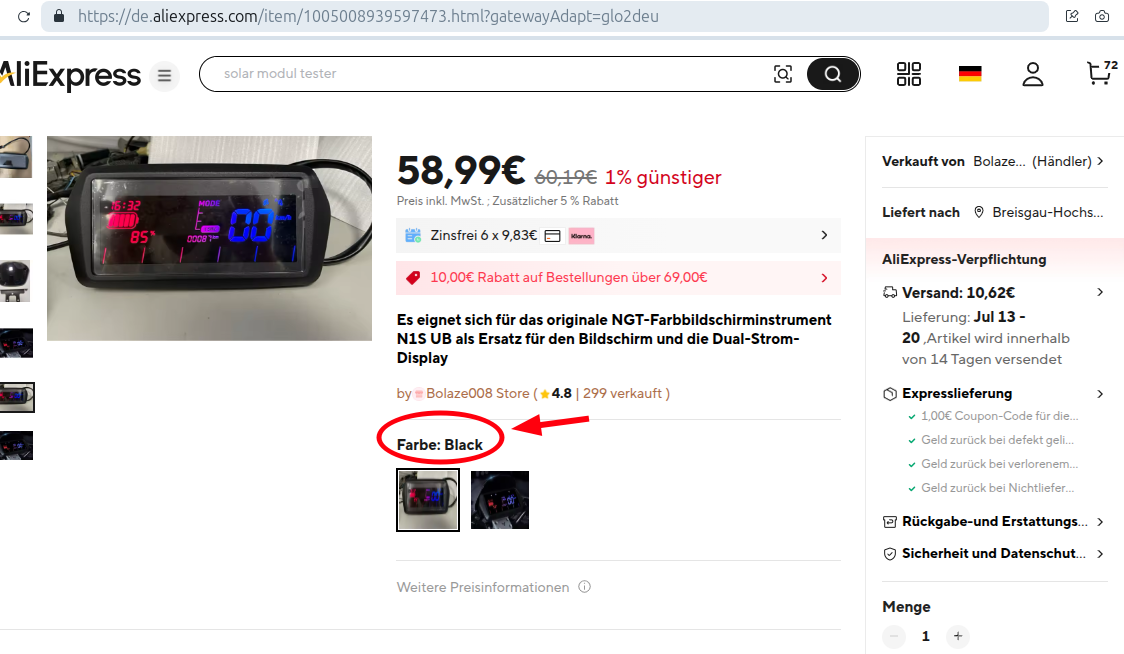
Task: Expand the Zinsfrei 6 x 9,83€ financing option
Action: (x=618, y=235)
